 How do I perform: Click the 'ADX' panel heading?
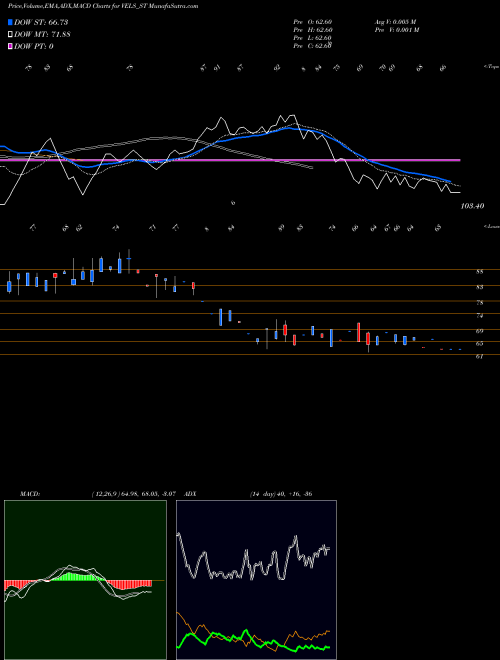[x=190, y=494]
